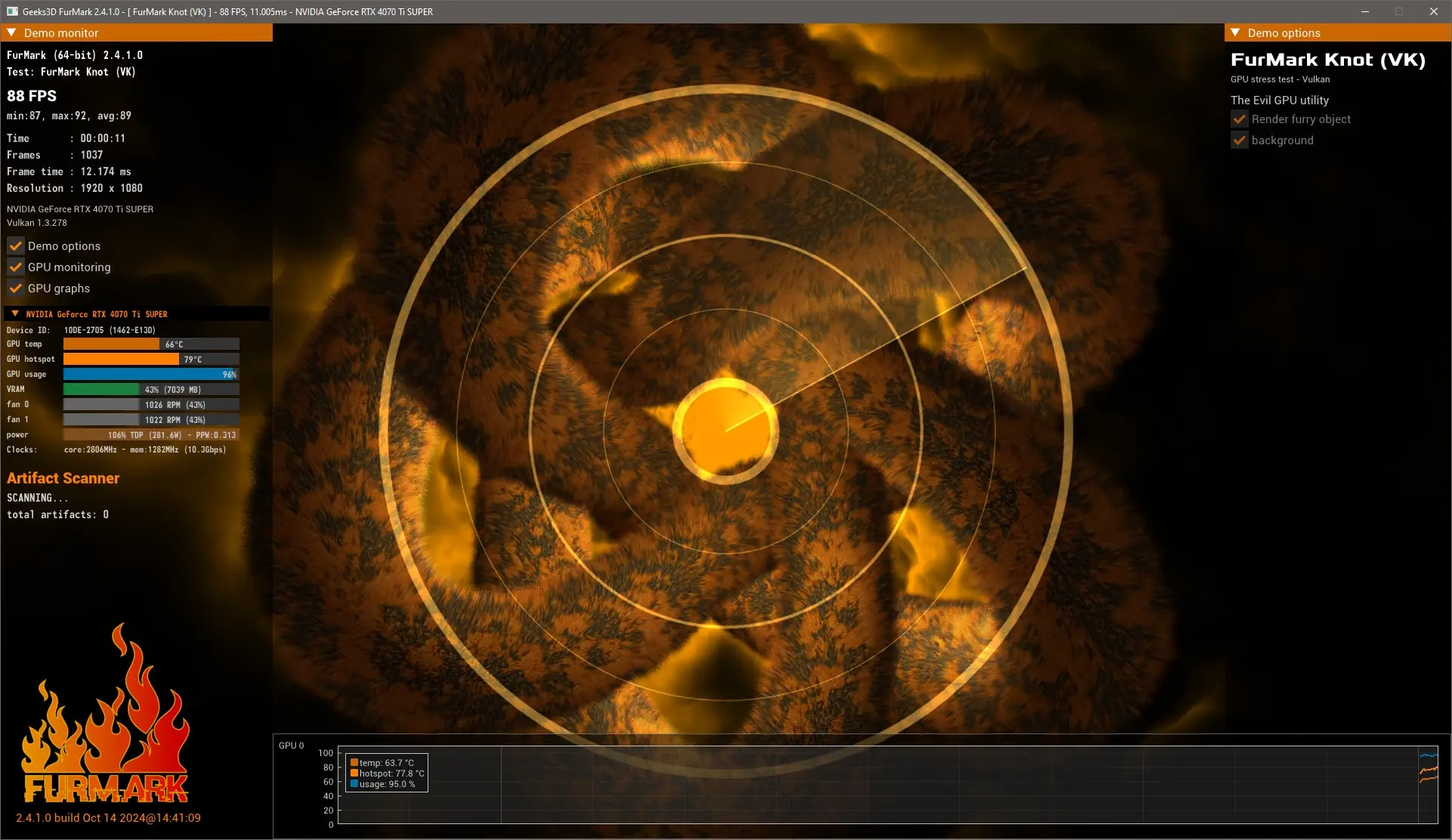Viewport: 1452px width, 840px height.
Task: Click the orange temp legend square
Action: (354, 763)
